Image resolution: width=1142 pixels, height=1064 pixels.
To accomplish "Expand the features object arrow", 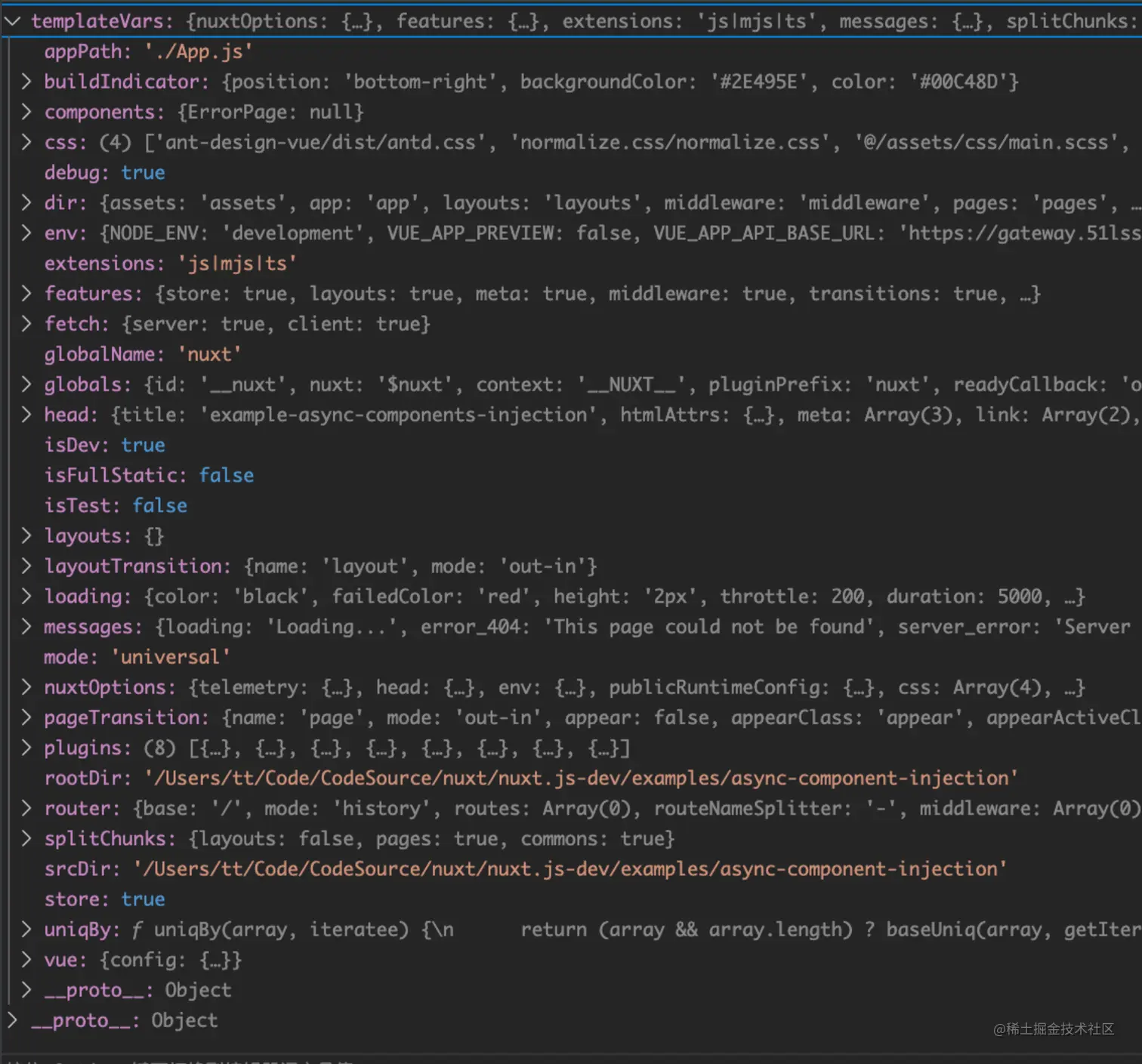I will [26, 293].
